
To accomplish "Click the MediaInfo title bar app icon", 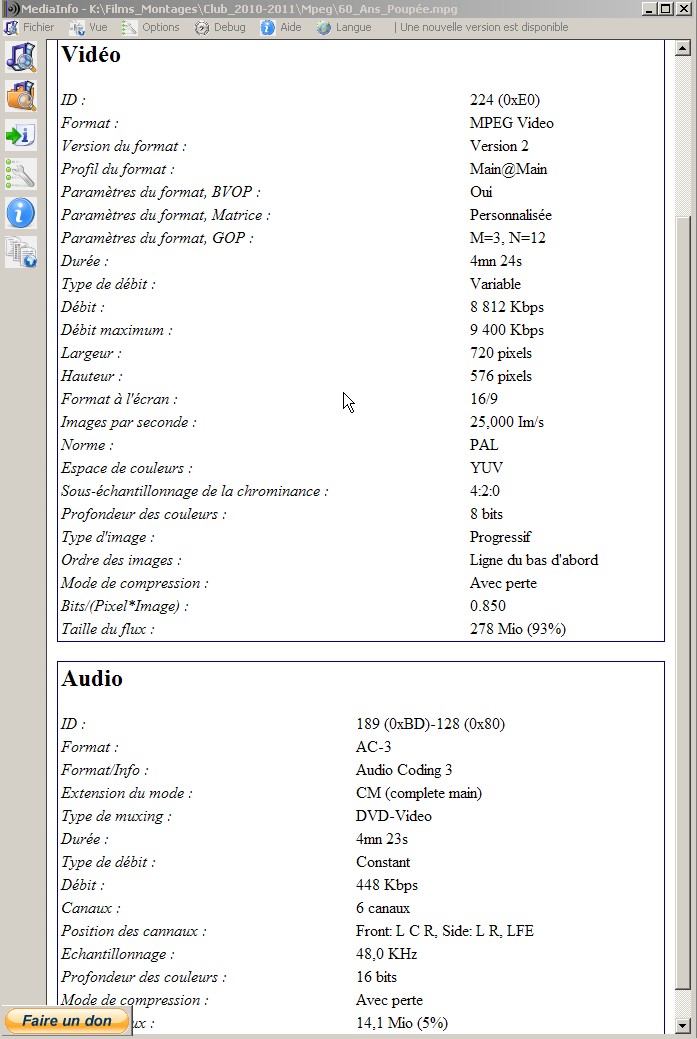I will pos(11,9).
